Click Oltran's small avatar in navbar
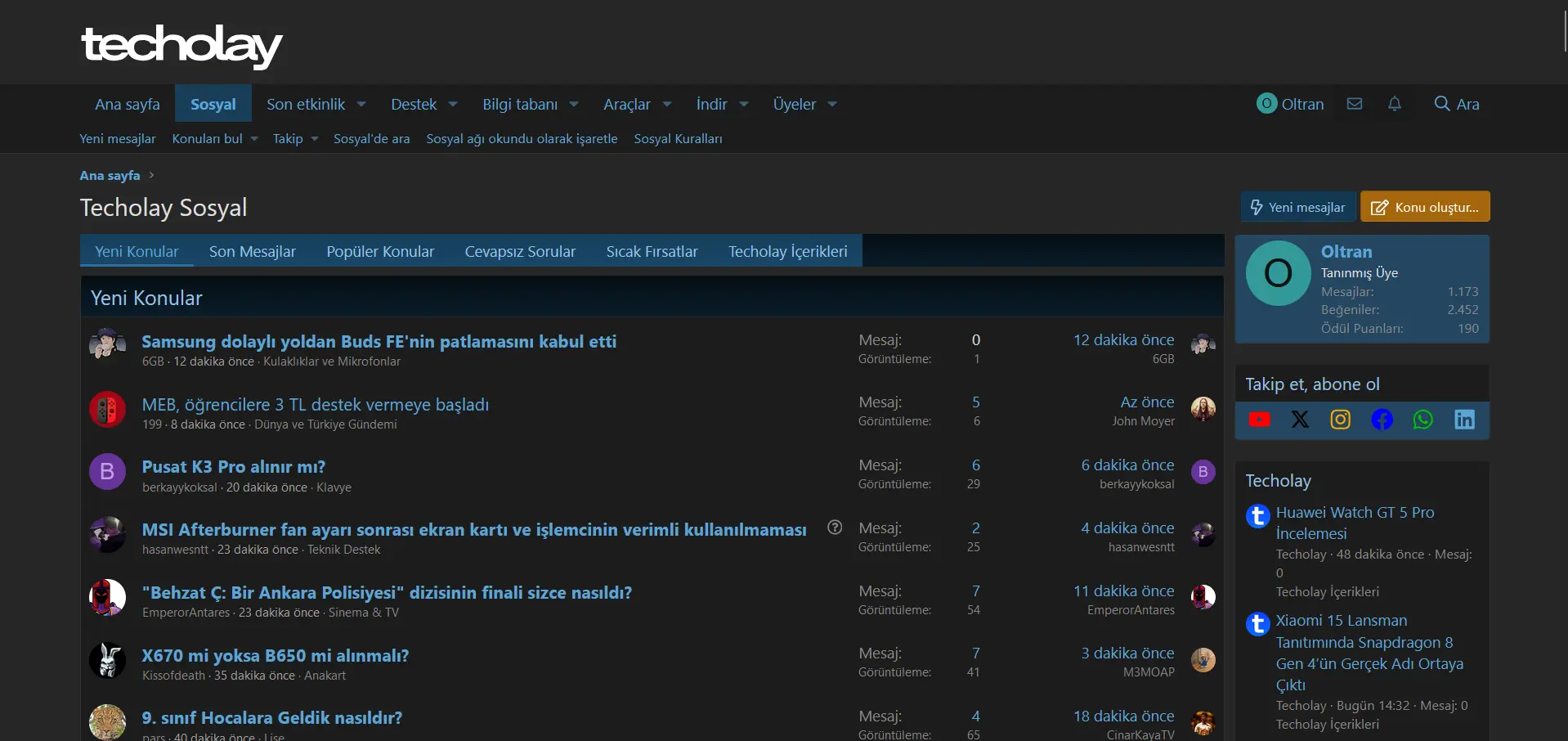Image resolution: width=1568 pixels, height=741 pixels. coord(1266,103)
